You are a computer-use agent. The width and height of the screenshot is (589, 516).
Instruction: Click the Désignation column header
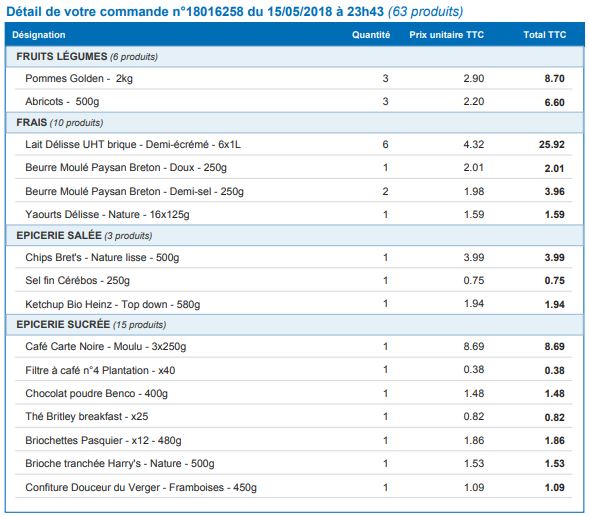tap(39, 35)
